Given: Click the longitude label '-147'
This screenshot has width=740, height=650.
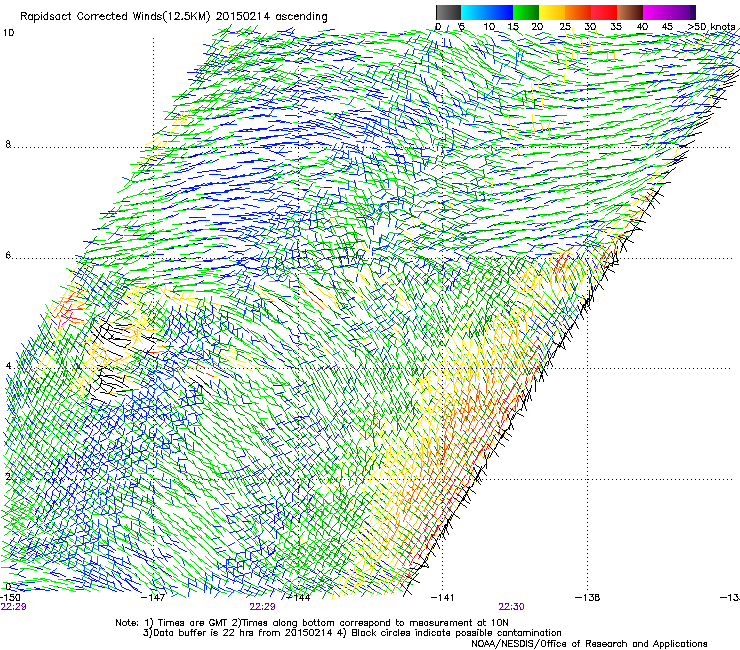Looking at the screenshot, I should pos(153,598).
